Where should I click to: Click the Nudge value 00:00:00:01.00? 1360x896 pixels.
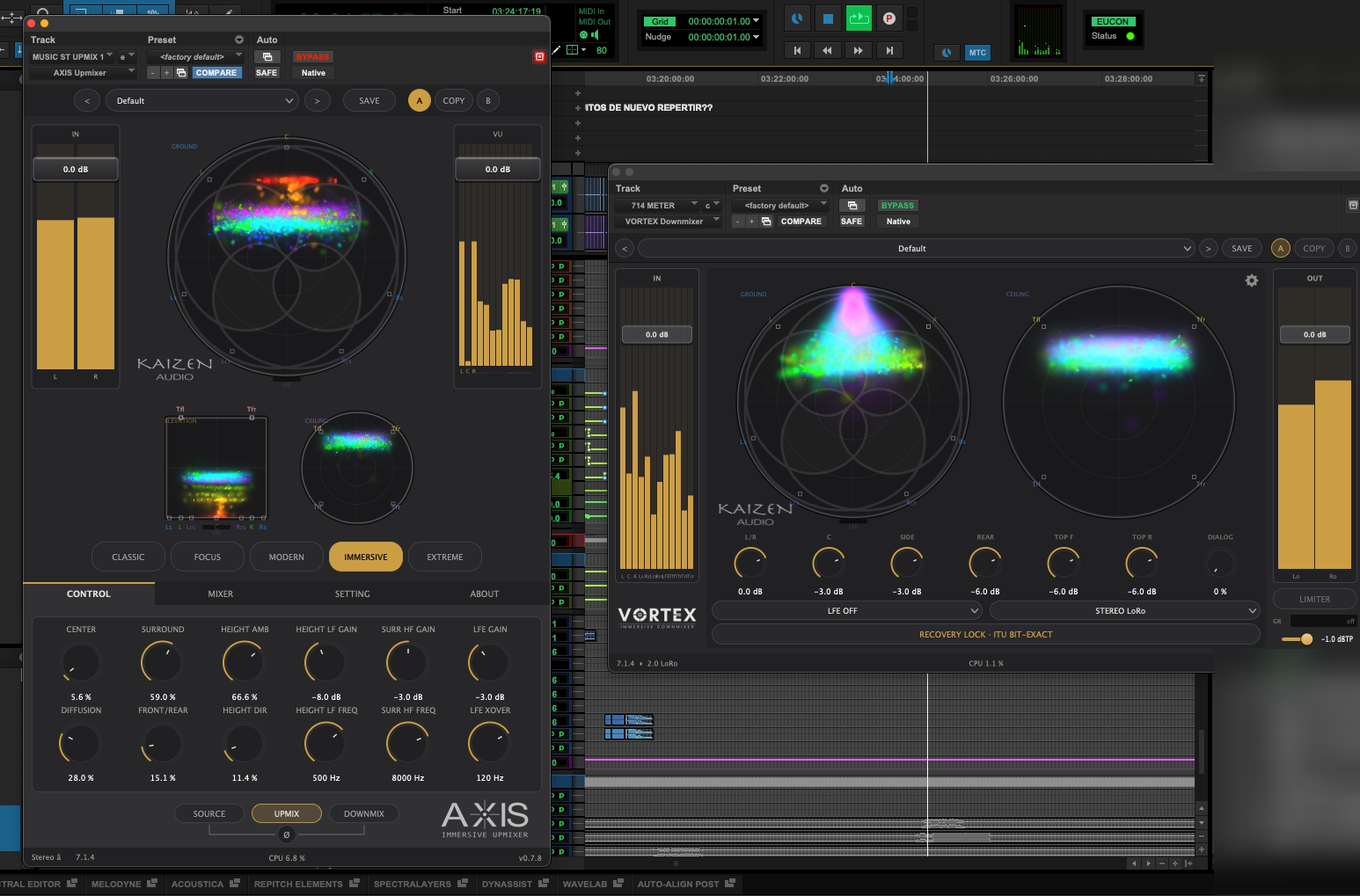pyautogui.click(x=719, y=37)
